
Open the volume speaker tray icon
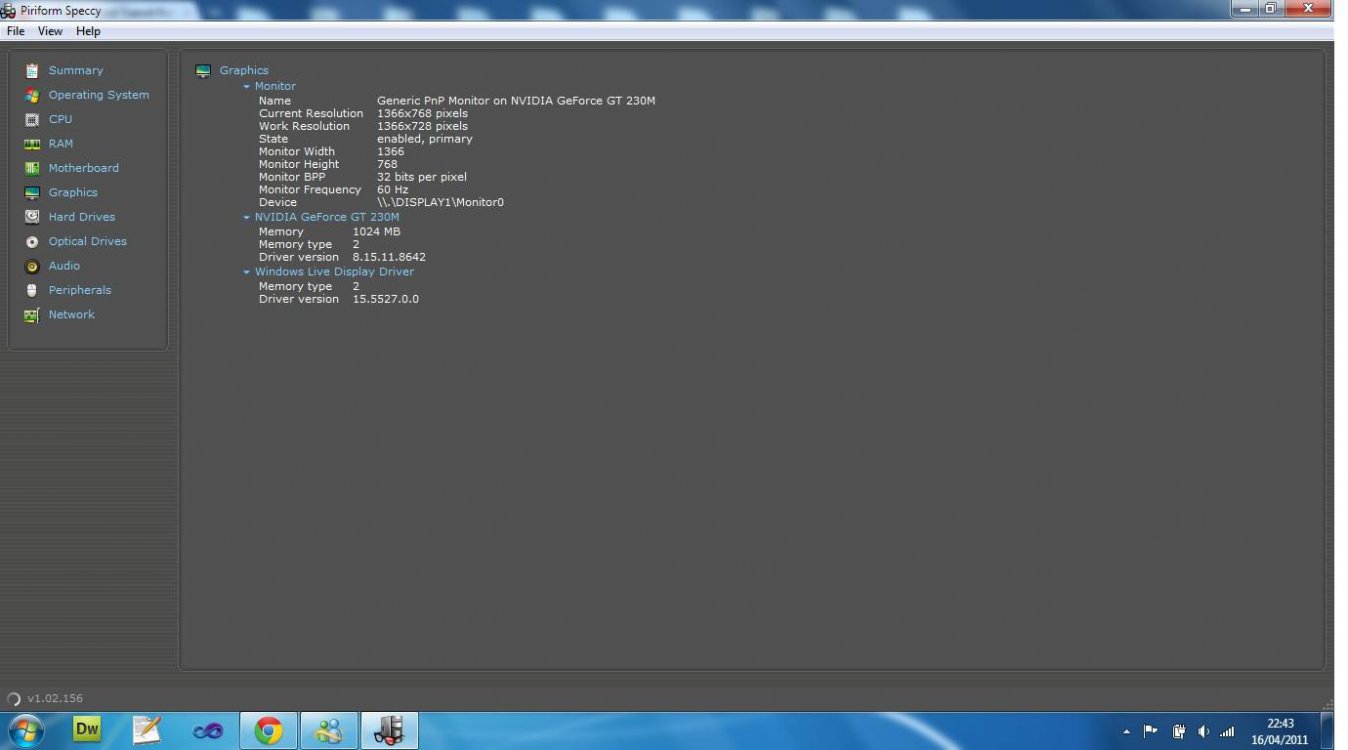[1204, 731]
